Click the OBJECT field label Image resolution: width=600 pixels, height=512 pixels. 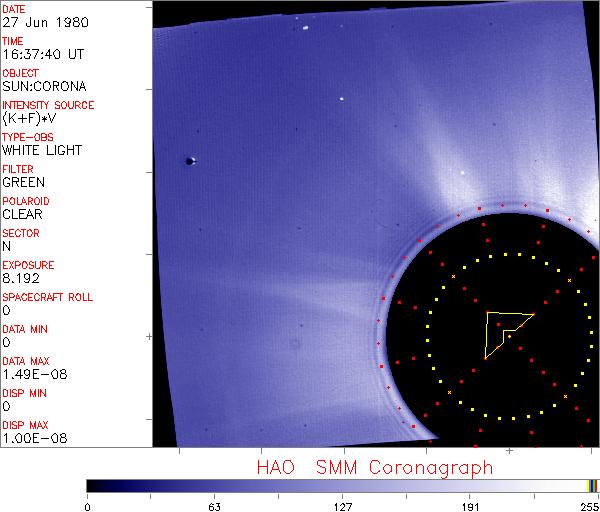(20, 73)
